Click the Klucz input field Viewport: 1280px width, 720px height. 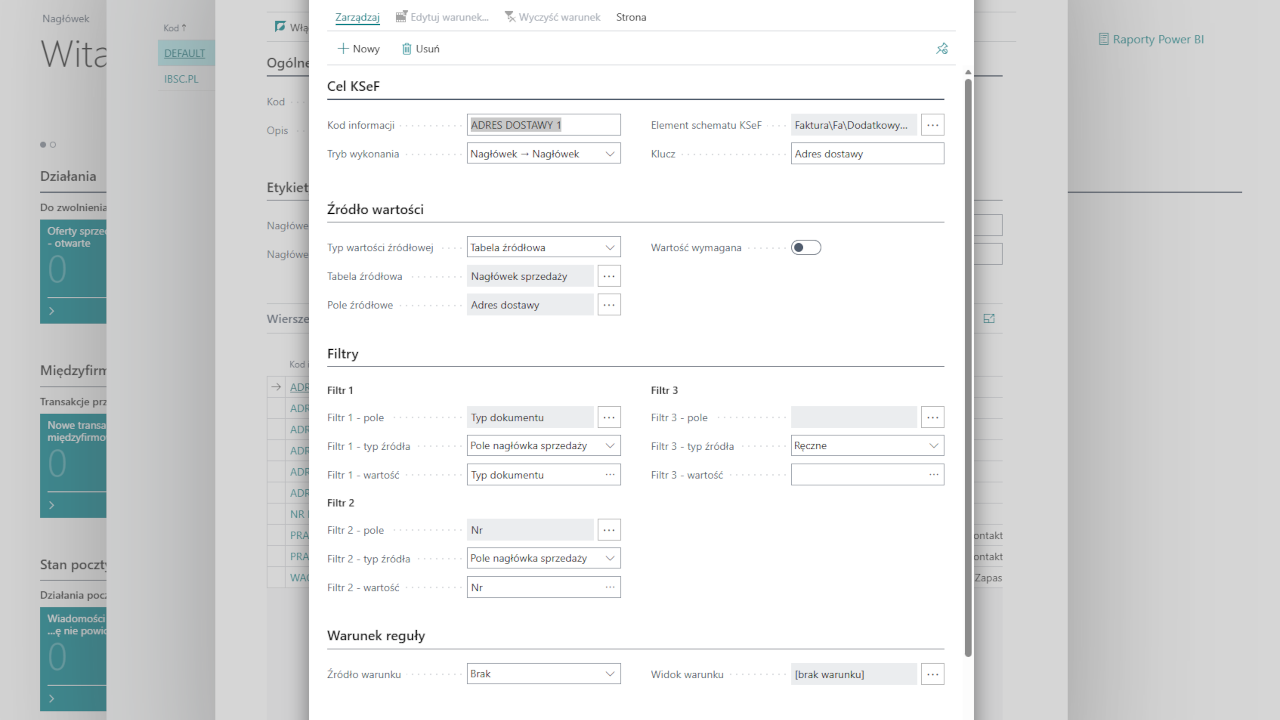867,154
